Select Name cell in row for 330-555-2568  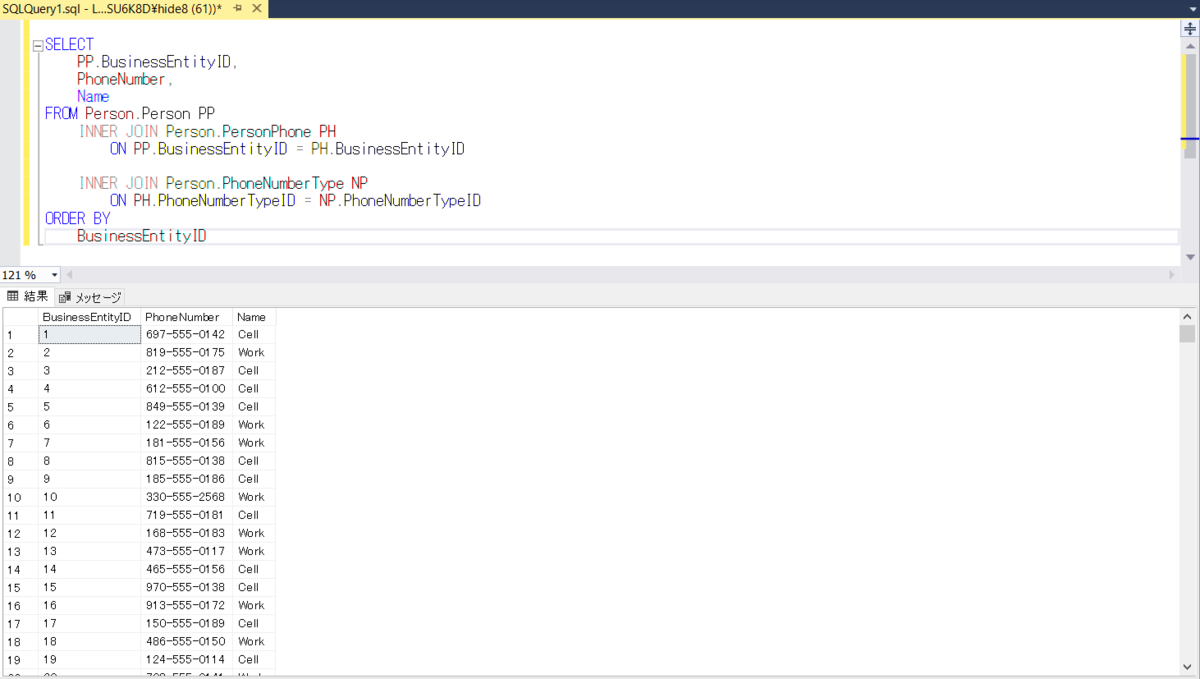[254, 497]
